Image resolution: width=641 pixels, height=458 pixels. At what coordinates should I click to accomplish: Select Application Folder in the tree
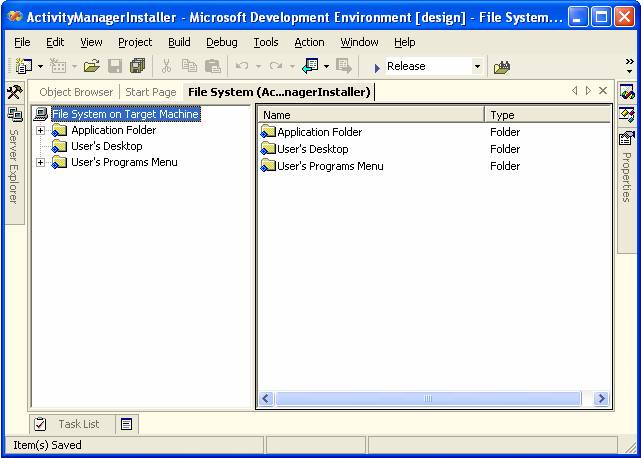pyautogui.click(x=114, y=130)
